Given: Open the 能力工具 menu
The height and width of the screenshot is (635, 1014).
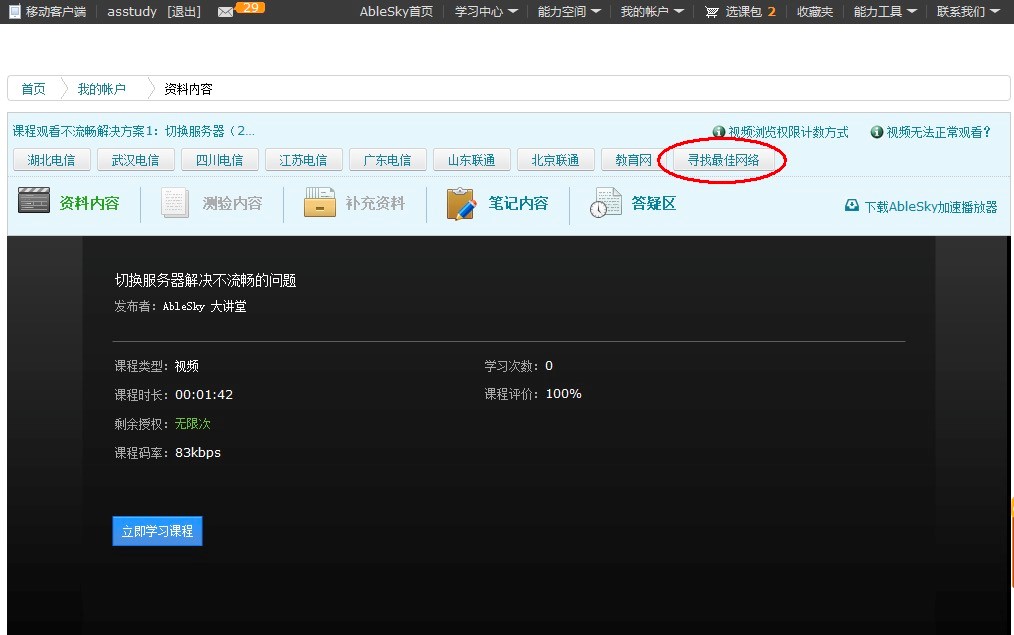Looking at the screenshot, I should click(x=885, y=12).
